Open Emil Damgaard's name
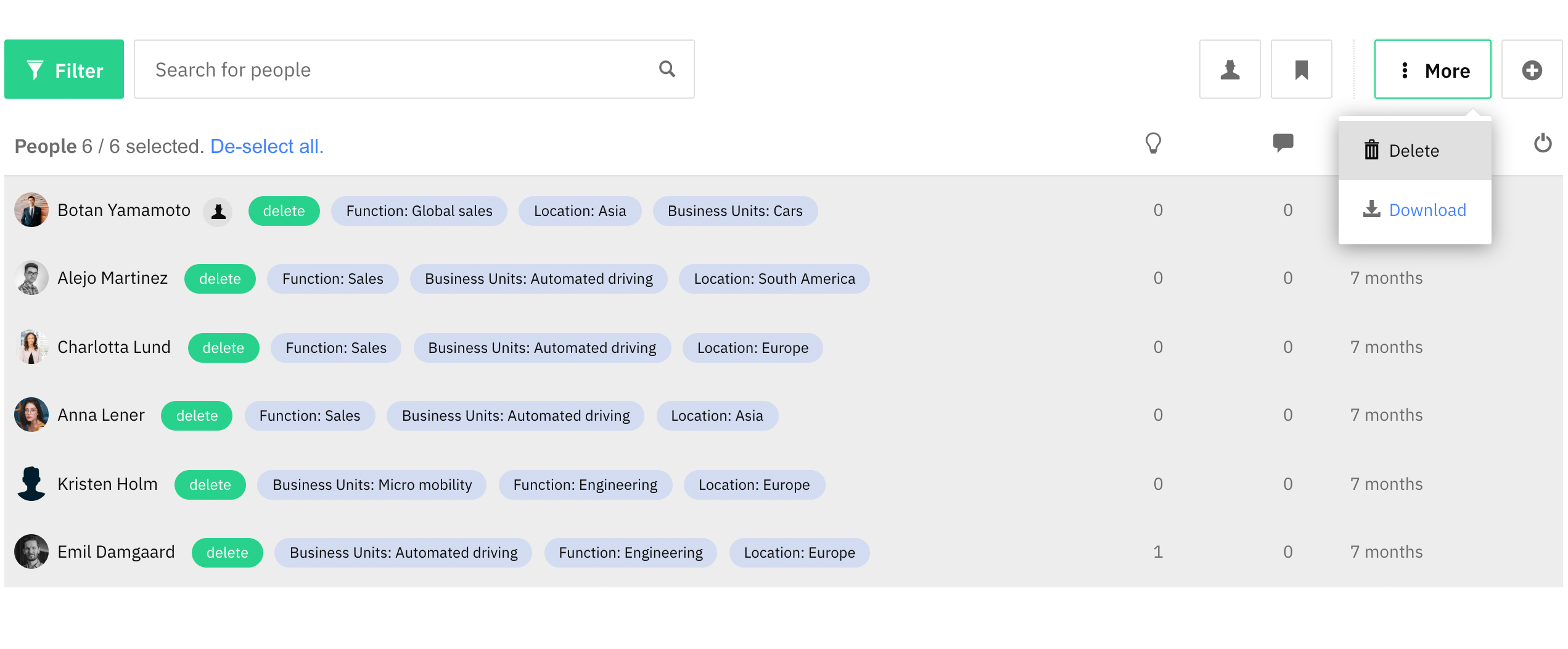Viewport: 1568px width, 649px height. (x=116, y=552)
